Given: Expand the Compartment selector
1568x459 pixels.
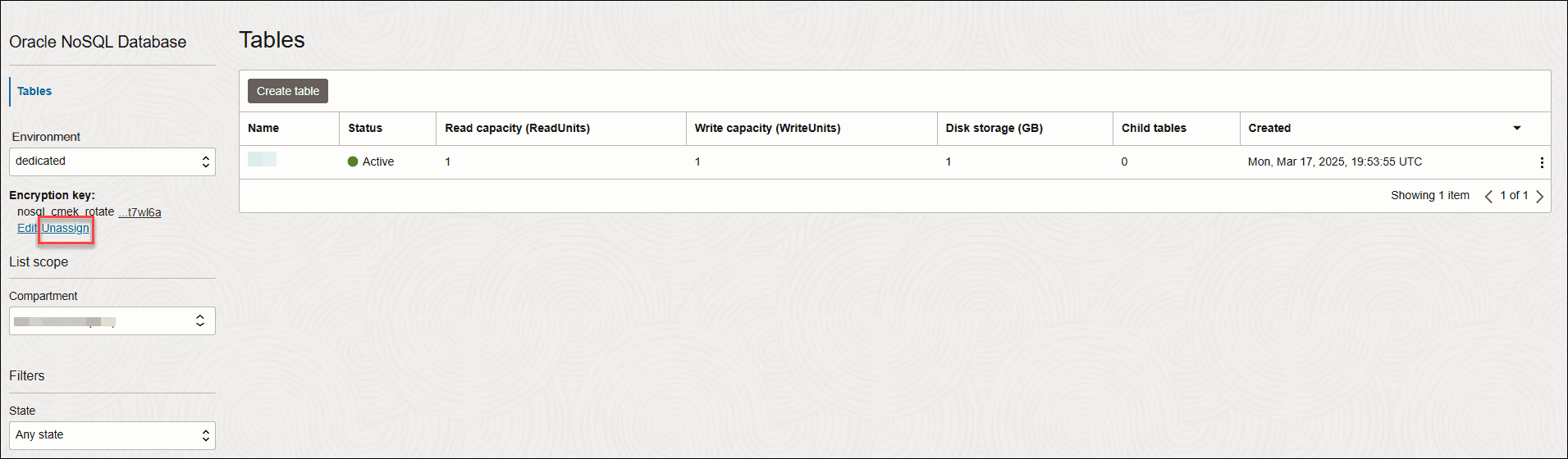Looking at the screenshot, I should 112,321.
